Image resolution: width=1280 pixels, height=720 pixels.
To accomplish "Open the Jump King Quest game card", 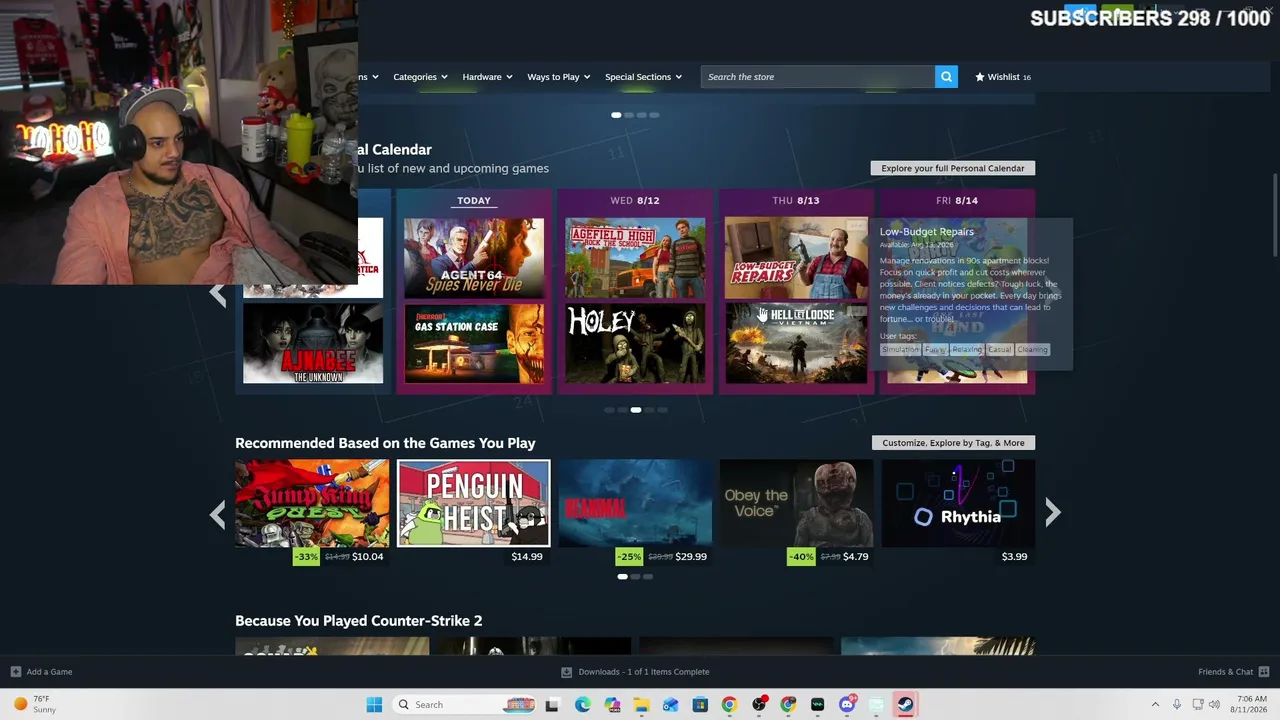I will coord(312,503).
